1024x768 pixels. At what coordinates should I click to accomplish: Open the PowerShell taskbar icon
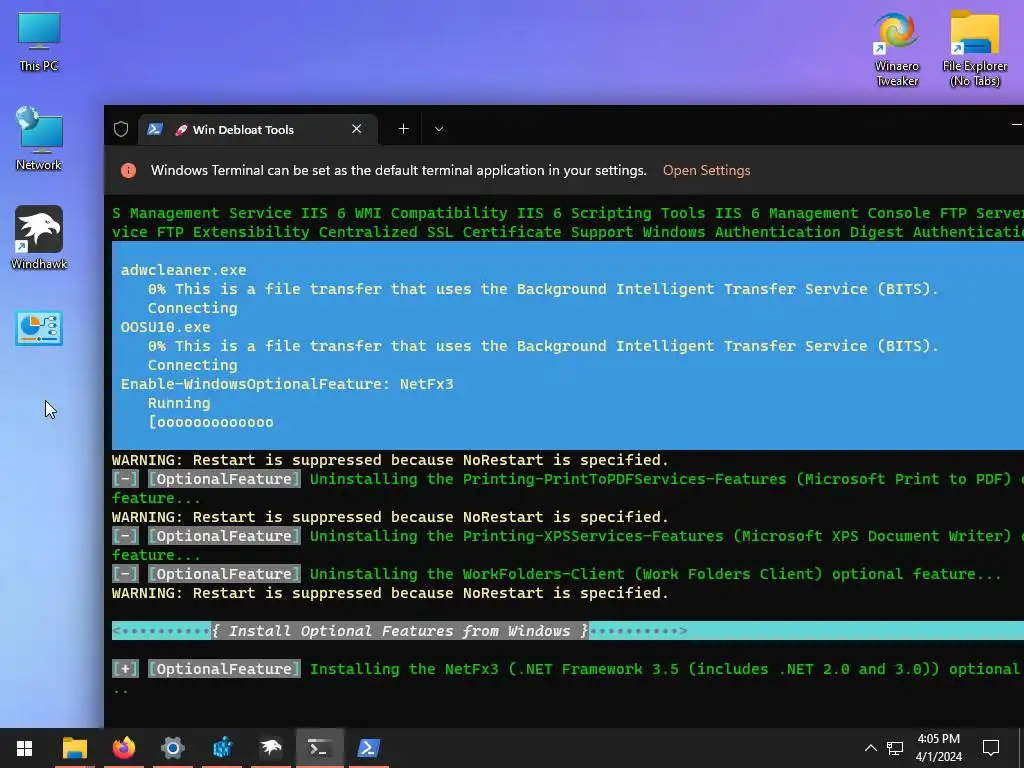[x=368, y=748]
